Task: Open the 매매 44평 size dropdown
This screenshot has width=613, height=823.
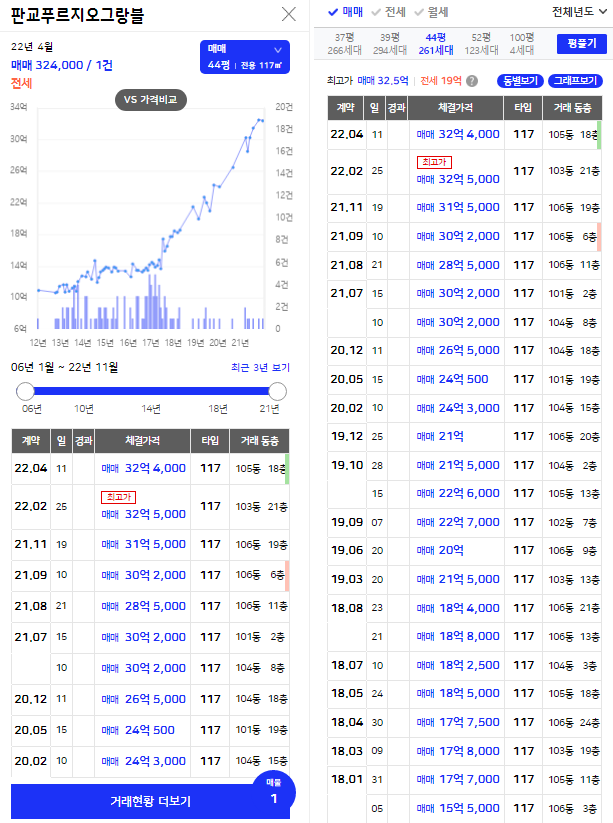Action: 245,57
